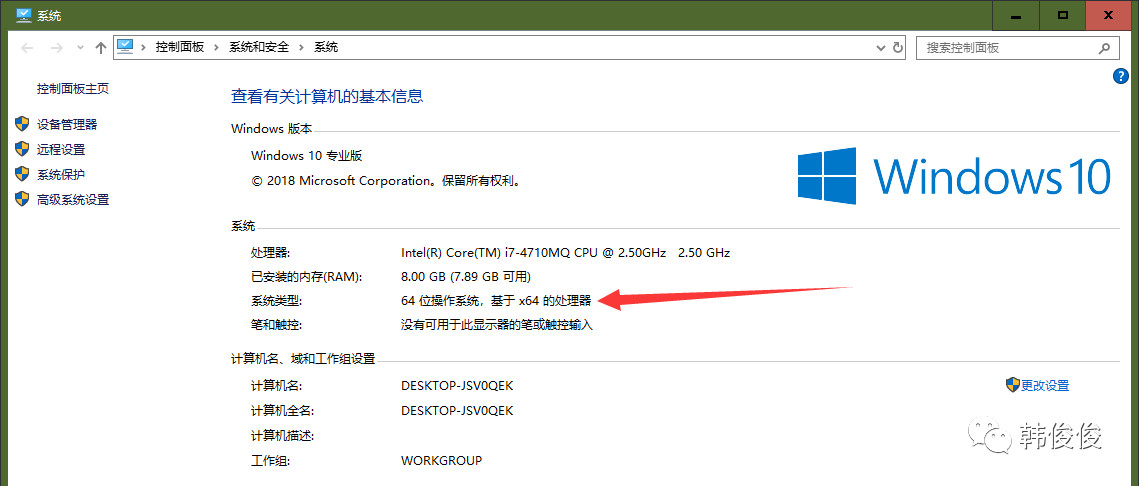Click shield icon beside 高级系统设置
The width and height of the screenshot is (1139, 486).
point(22,199)
